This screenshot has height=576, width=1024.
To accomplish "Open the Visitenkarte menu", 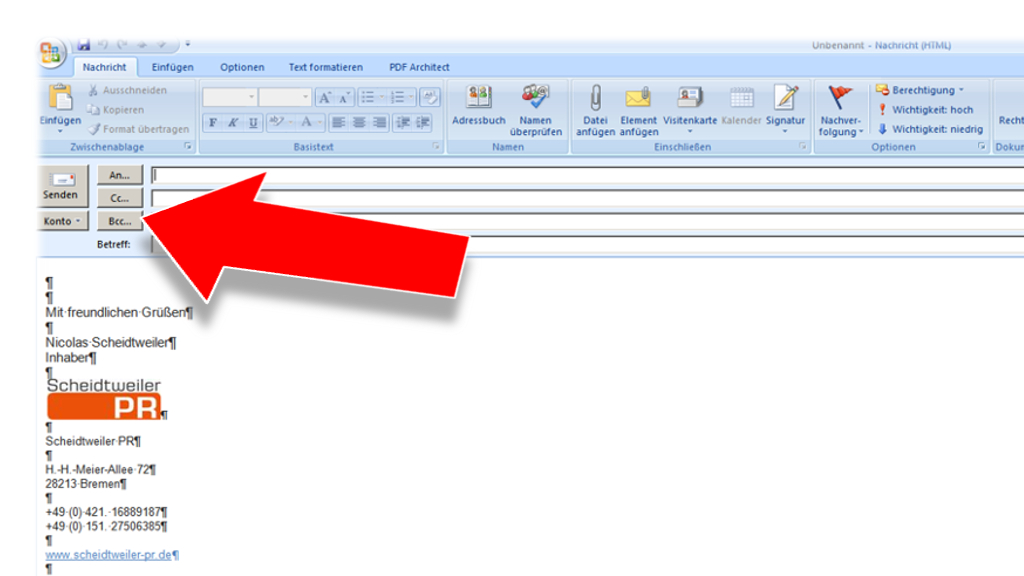I will tap(690, 110).
